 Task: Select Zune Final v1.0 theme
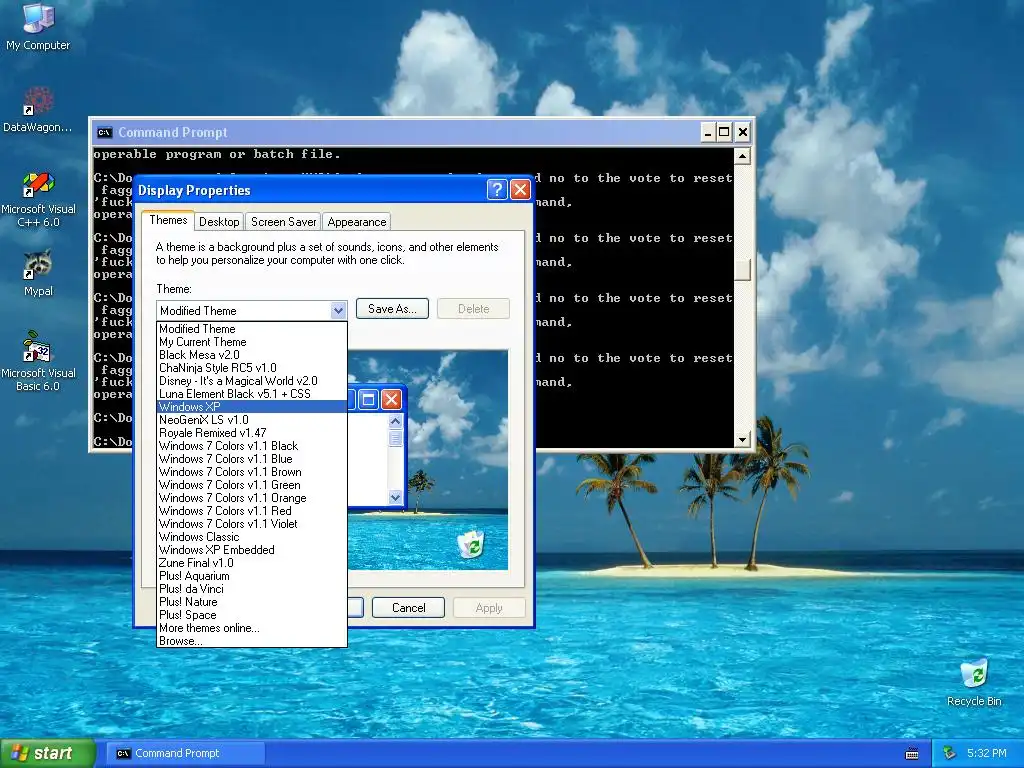pos(252,563)
